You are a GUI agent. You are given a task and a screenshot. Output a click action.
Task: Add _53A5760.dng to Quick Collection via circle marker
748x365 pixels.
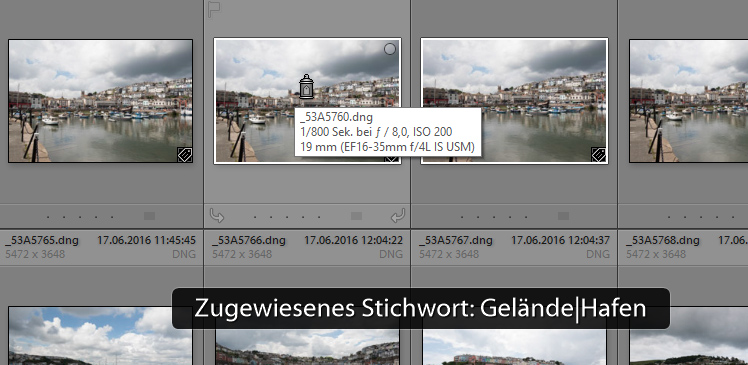[x=390, y=49]
